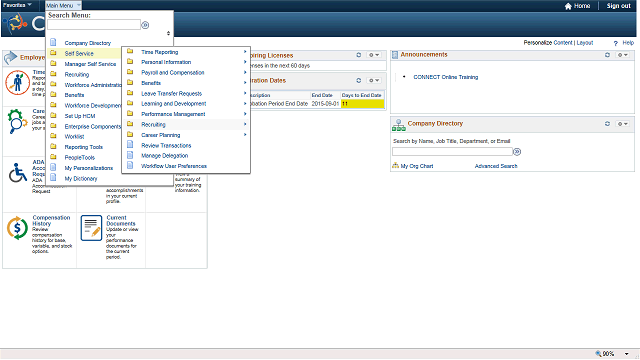640x360 pixels.
Task: Click the ADA Accommodation wheelchair icon
Action: (18, 173)
